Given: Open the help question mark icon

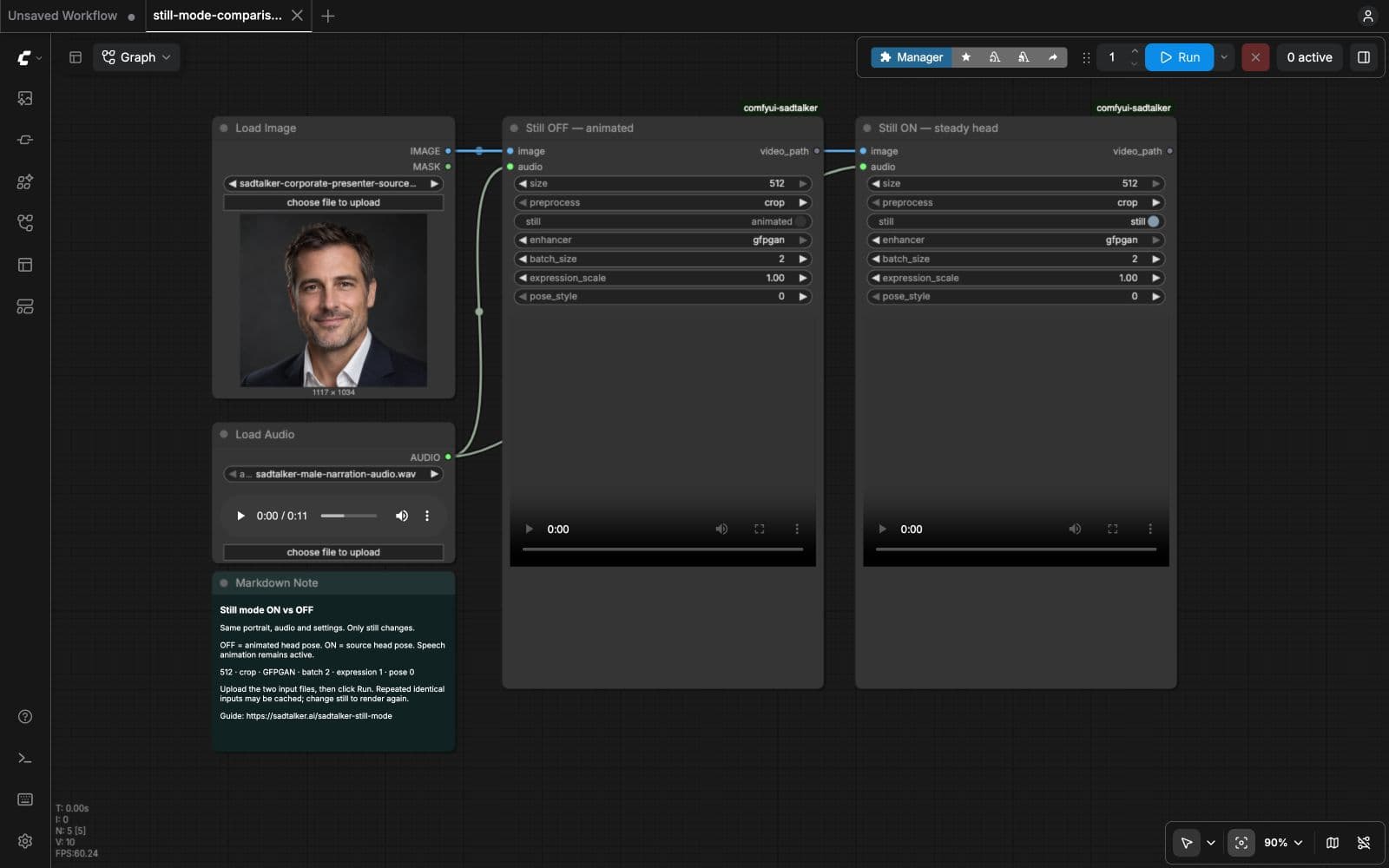Looking at the screenshot, I should click(25, 716).
